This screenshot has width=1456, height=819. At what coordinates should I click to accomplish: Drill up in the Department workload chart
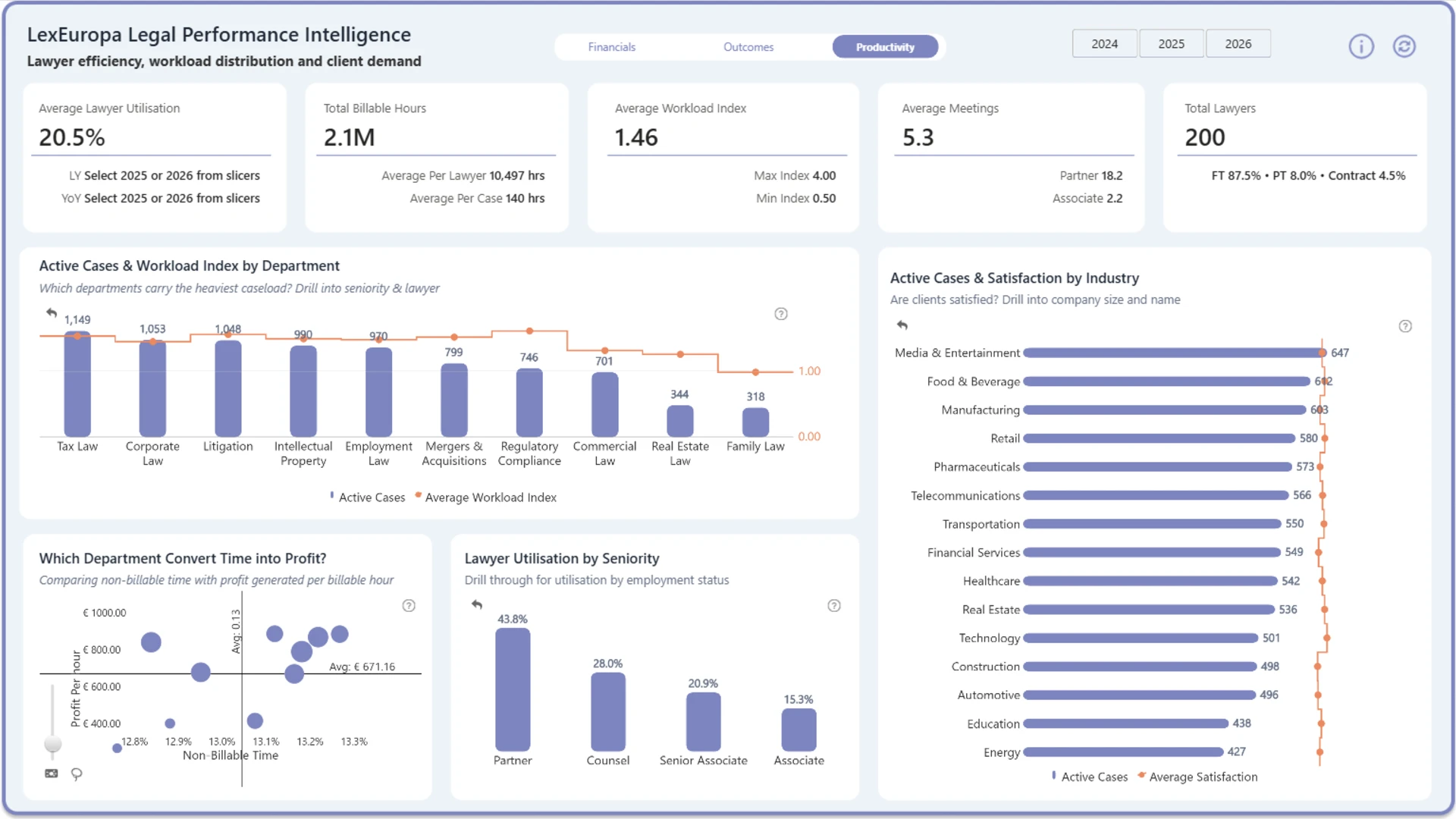[x=52, y=312]
